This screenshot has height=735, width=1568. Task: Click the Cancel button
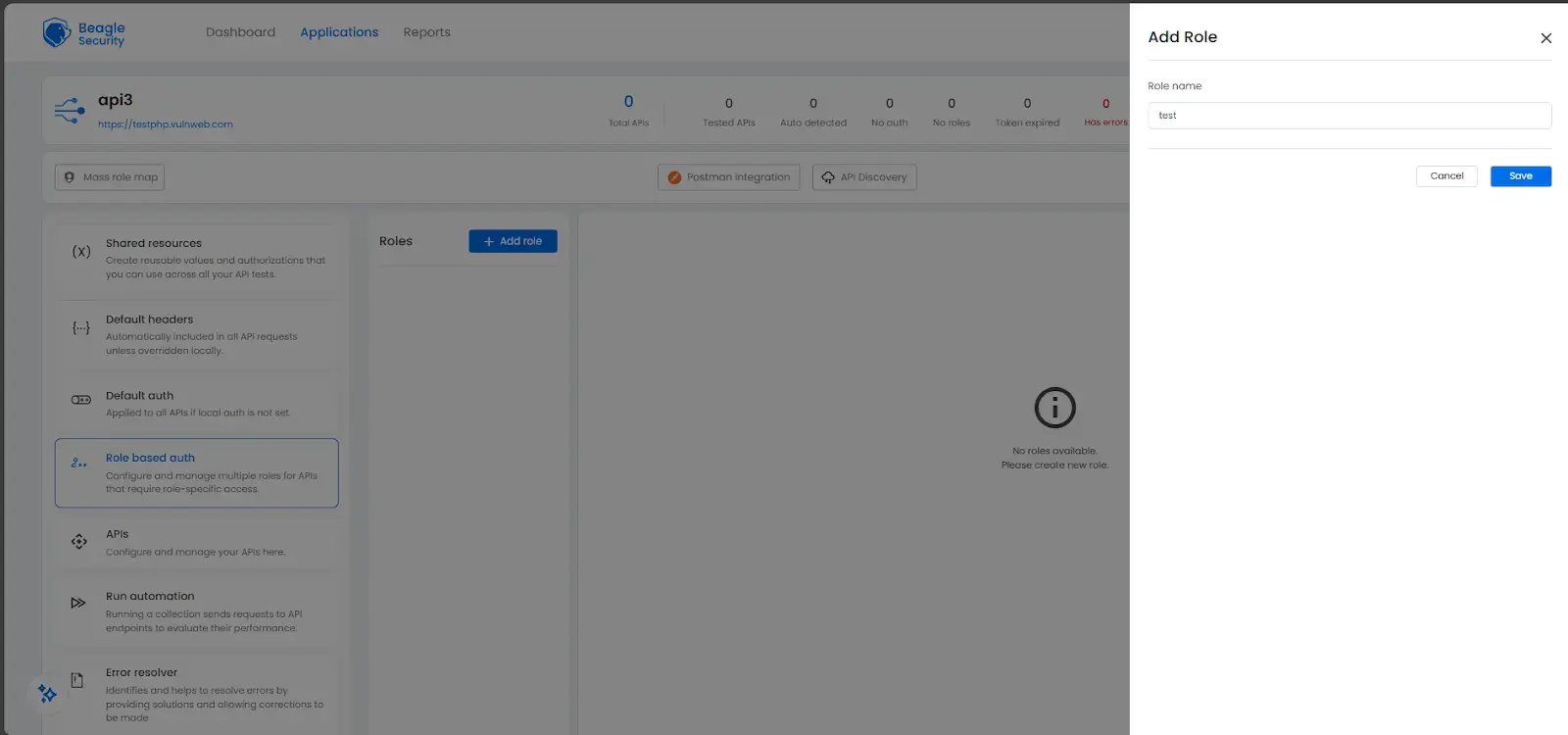1446,176
